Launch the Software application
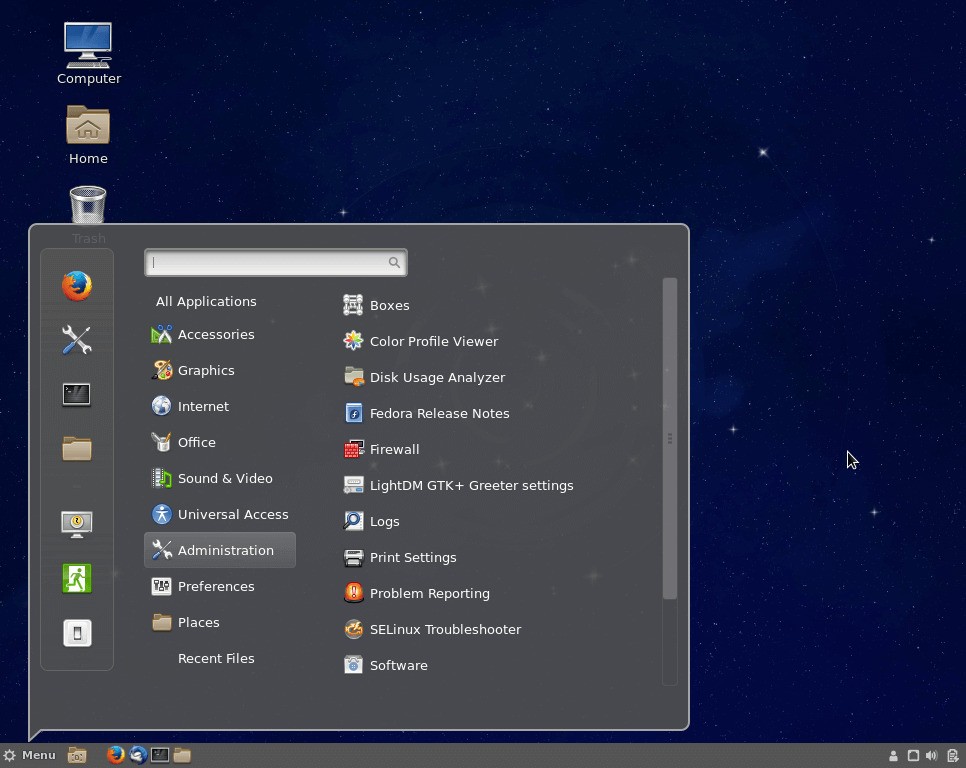Viewport: 966px width, 768px height. pyautogui.click(x=386, y=665)
